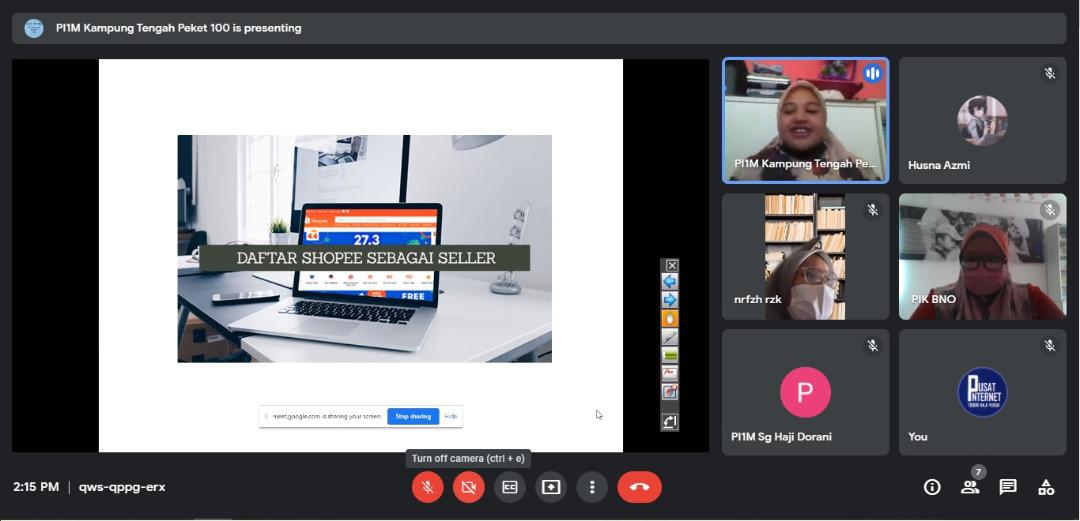Viewport: 1080px width, 521px height.
Task: Open meeting details info icon
Action: (x=932, y=487)
